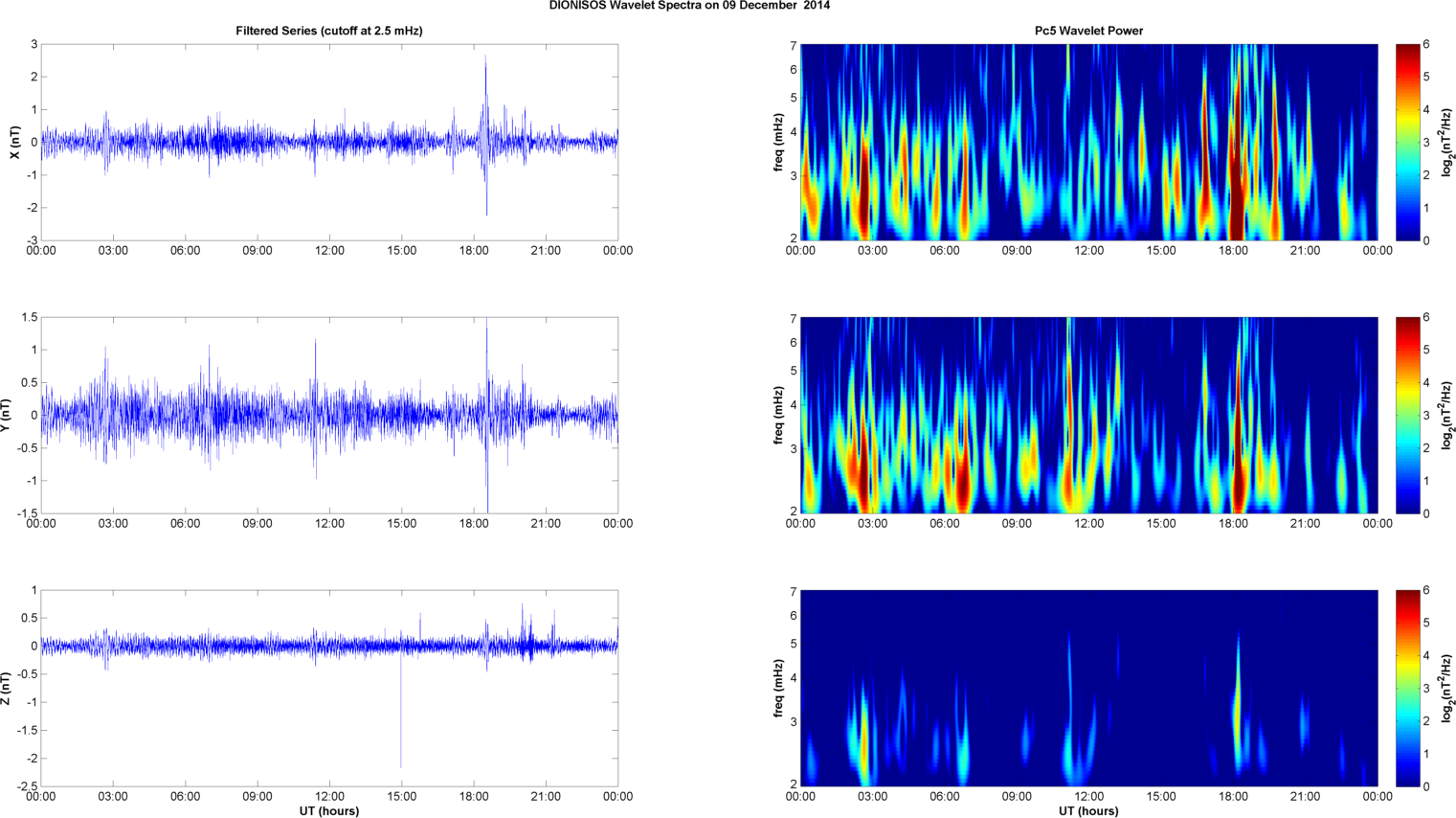Click the "3" tick of the Z spectrogram colorbar
This screenshot has height=818, width=1456.
[1426, 689]
